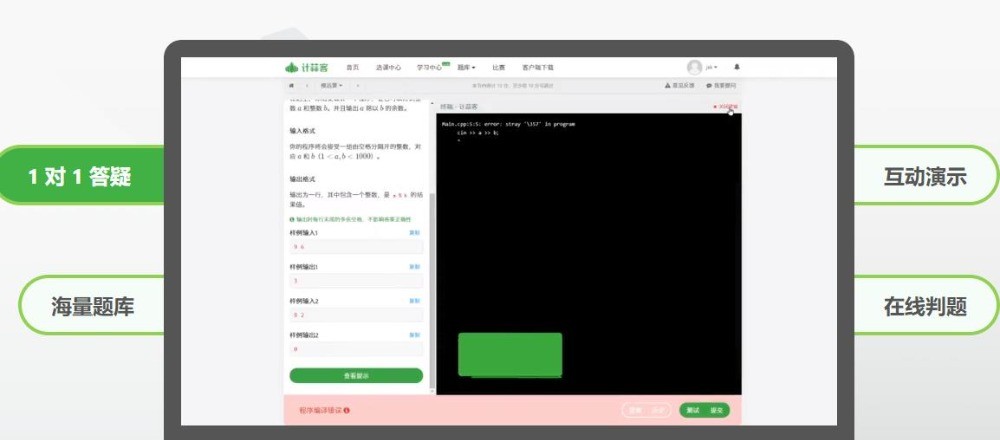Click the green rectangle in terminal

pyautogui.click(x=510, y=355)
